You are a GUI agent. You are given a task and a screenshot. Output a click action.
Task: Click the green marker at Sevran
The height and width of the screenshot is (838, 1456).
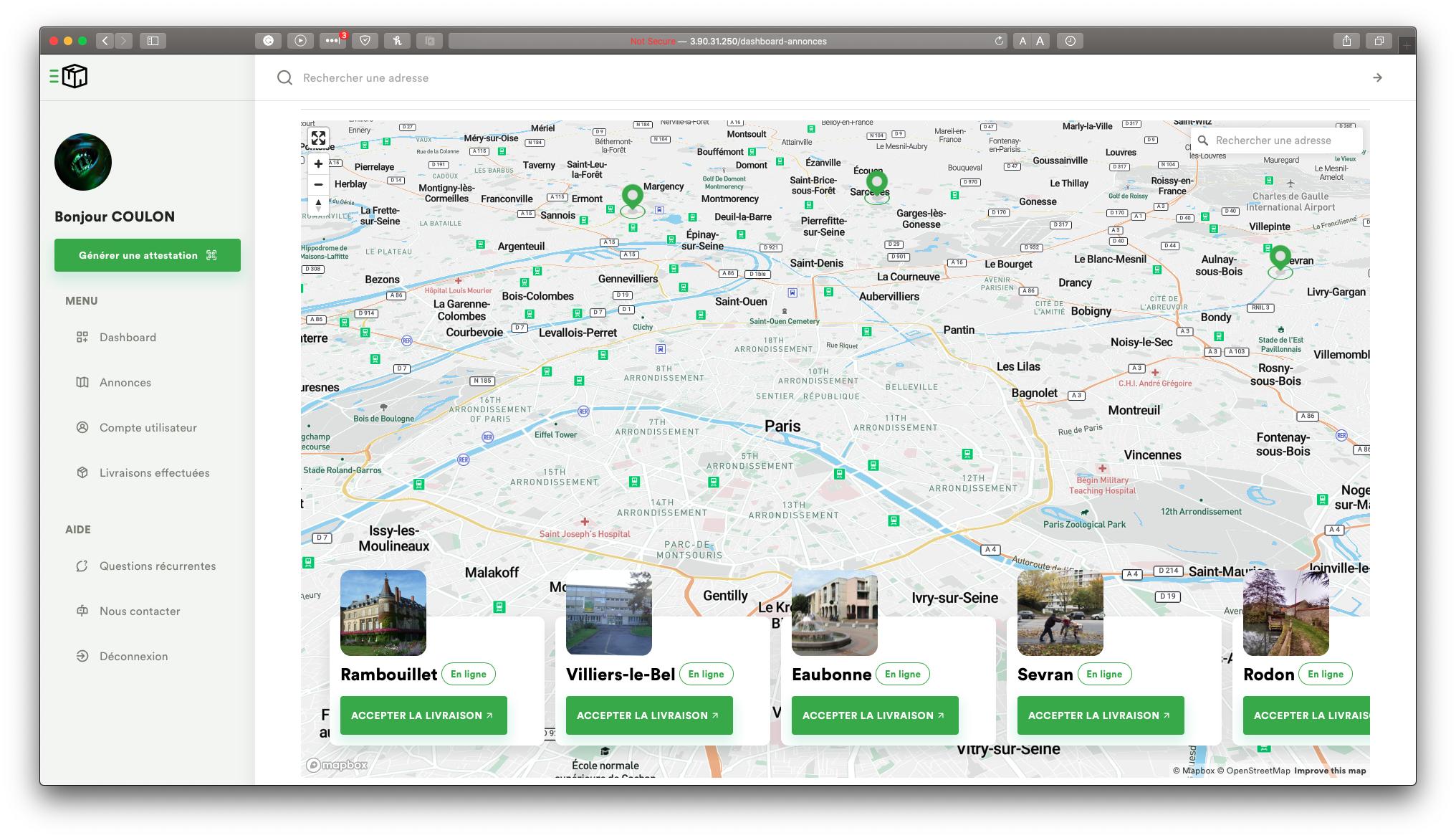pyautogui.click(x=1280, y=257)
